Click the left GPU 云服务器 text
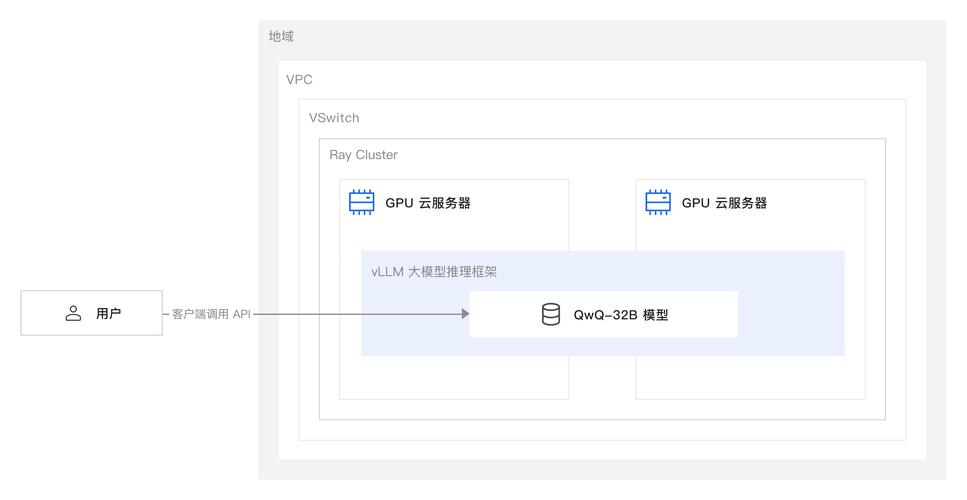 pyautogui.click(x=428, y=203)
